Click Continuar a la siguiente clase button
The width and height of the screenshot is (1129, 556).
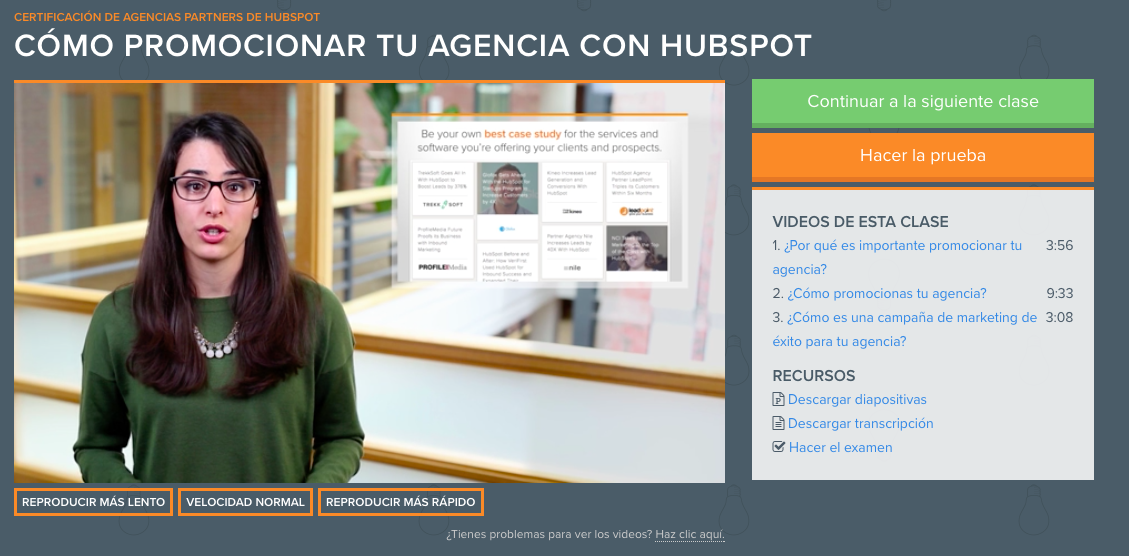(922, 102)
